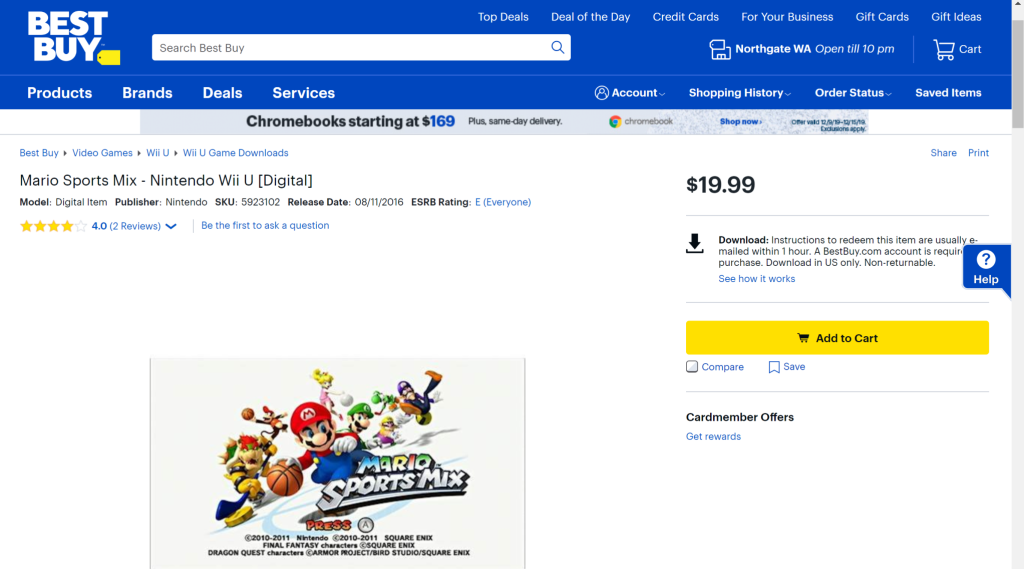Expand the reviews rating chevron
This screenshot has width=1024, height=569.
pos(171,227)
